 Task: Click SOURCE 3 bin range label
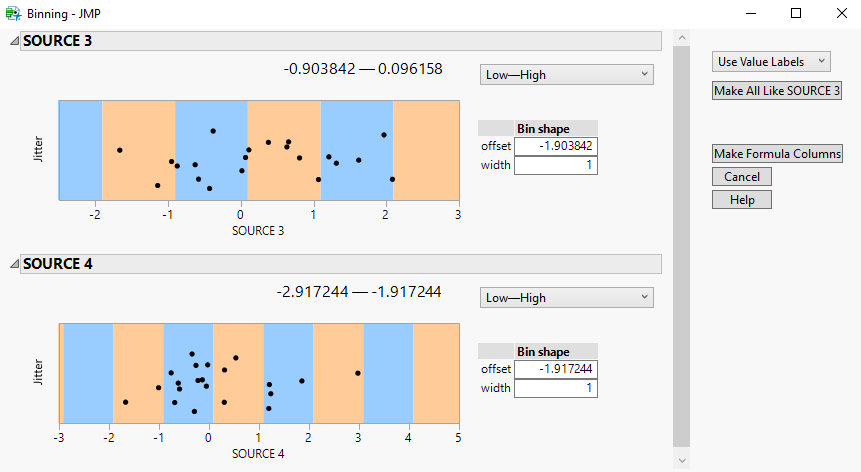pyautogui.click(x=363, y=69)
